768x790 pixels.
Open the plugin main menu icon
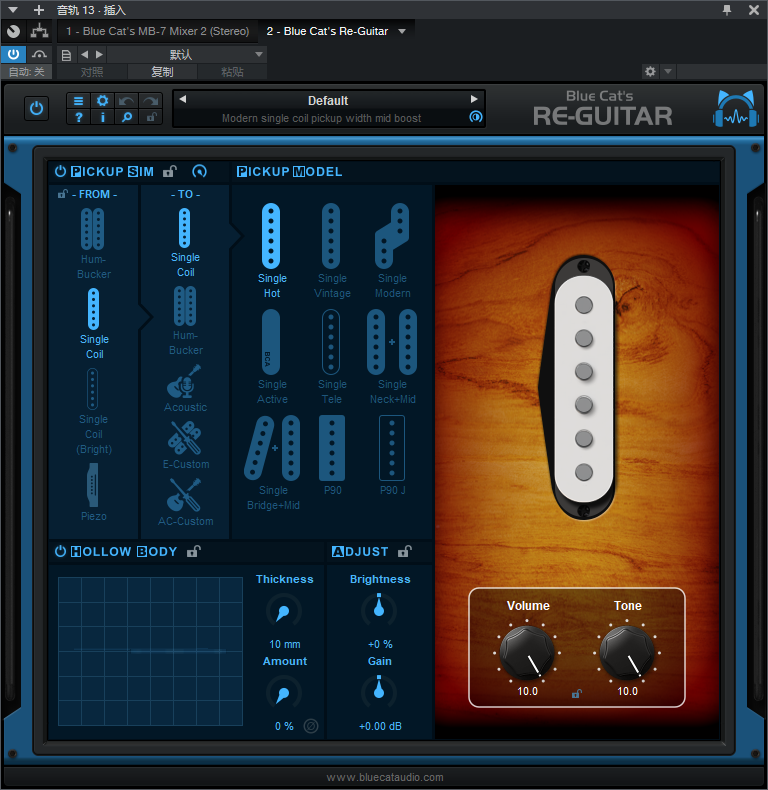pyautogui.click(x=78, y=101)
